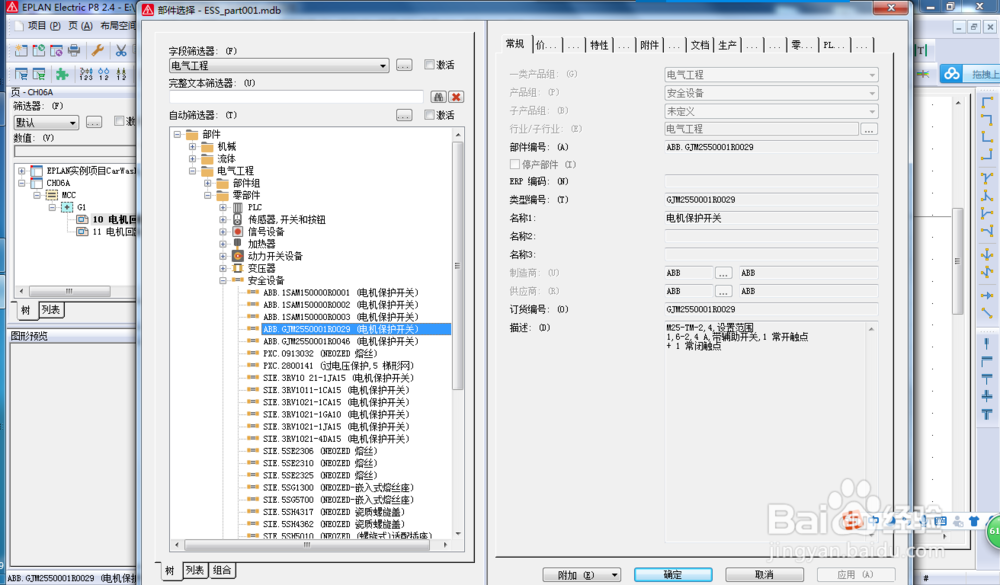Open the 附加 button dropdown arrow

coord(614,575)
